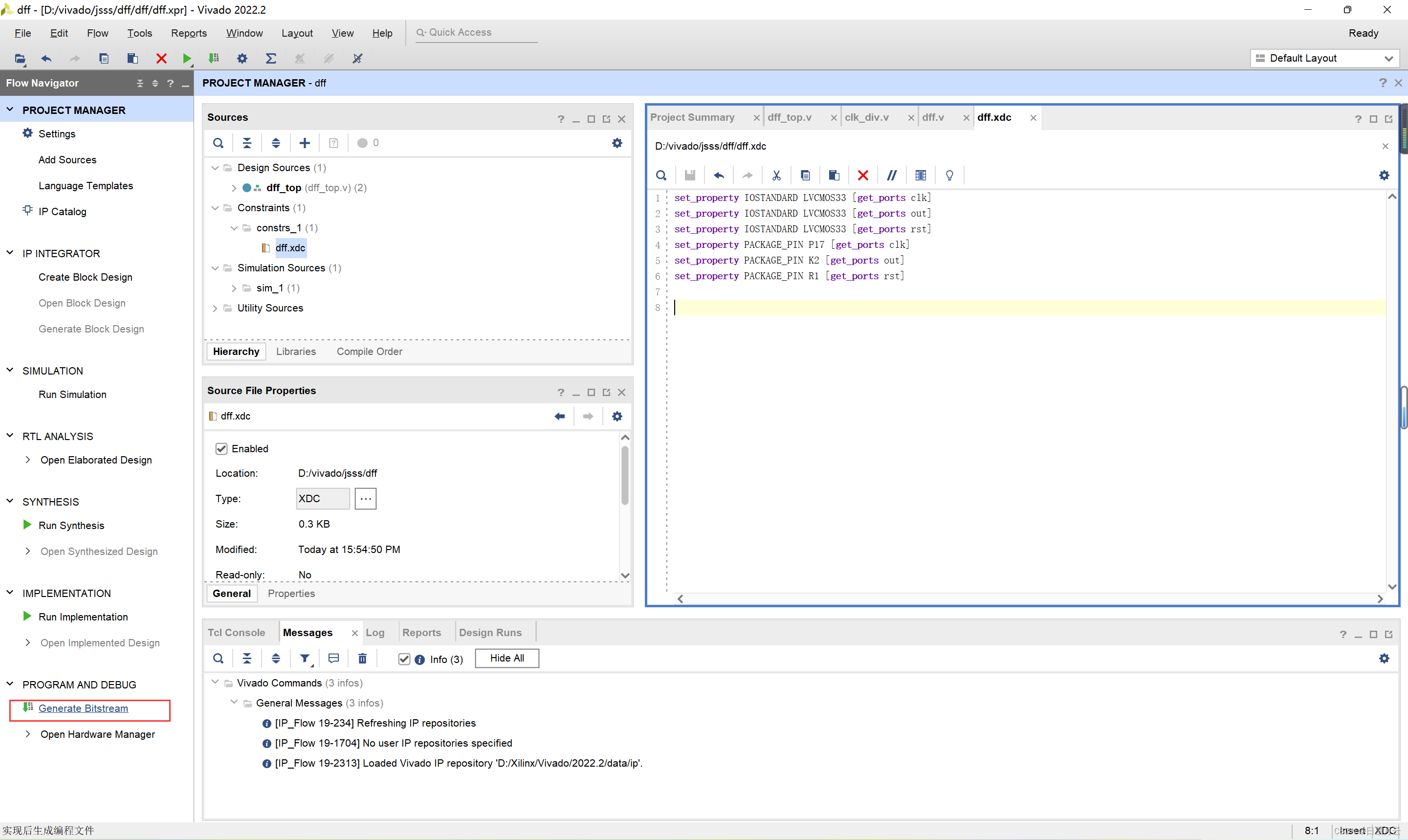Click the filter funnel icon in Messages panel
Screen dimensions: 1408x840
305,658
